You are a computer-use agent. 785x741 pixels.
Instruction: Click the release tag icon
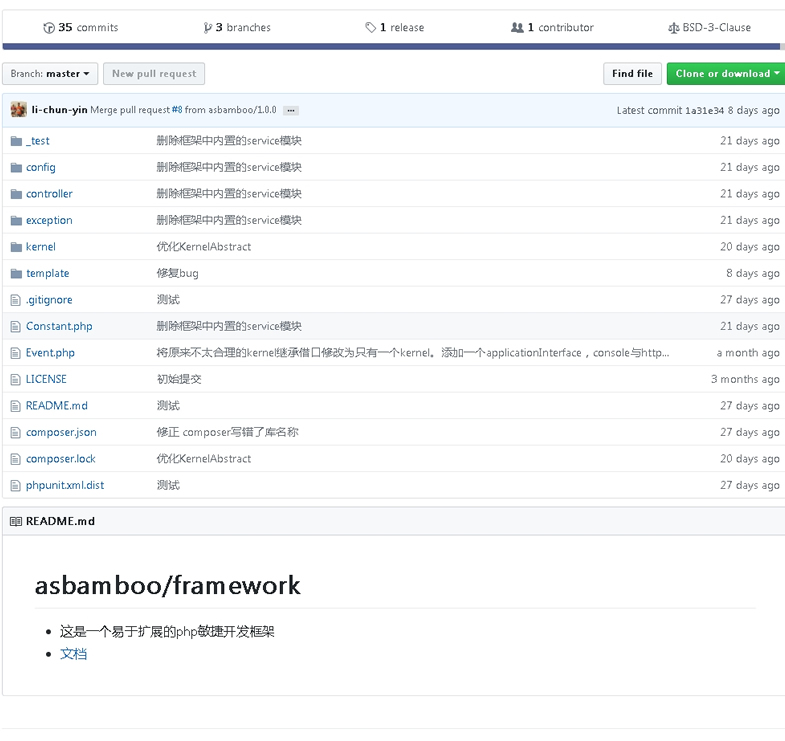point(371,28)
